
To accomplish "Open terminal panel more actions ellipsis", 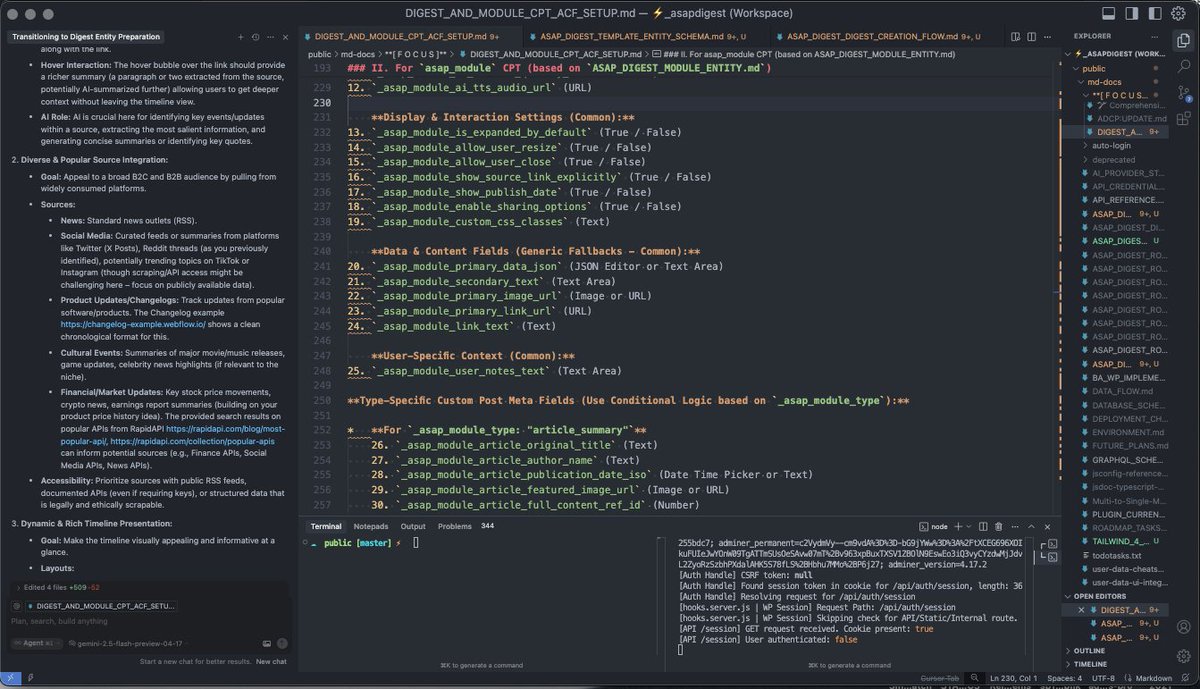I will point(1014,526).
